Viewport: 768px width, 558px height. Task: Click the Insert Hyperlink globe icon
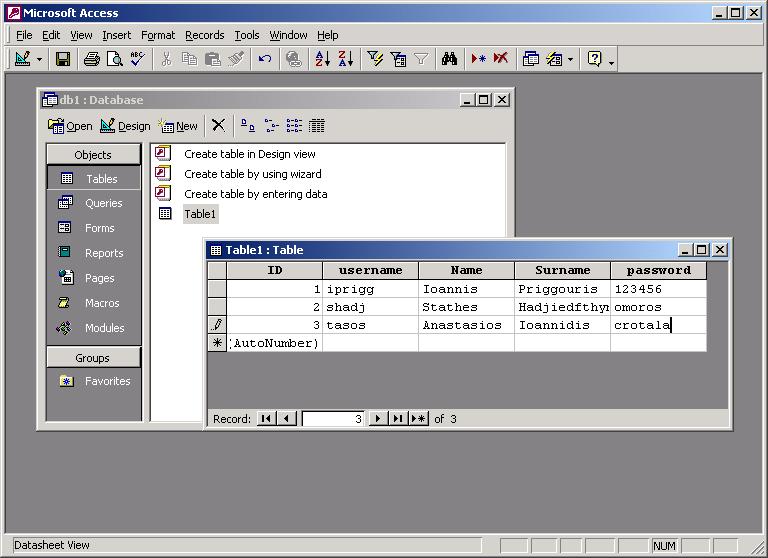pos(293,59)
